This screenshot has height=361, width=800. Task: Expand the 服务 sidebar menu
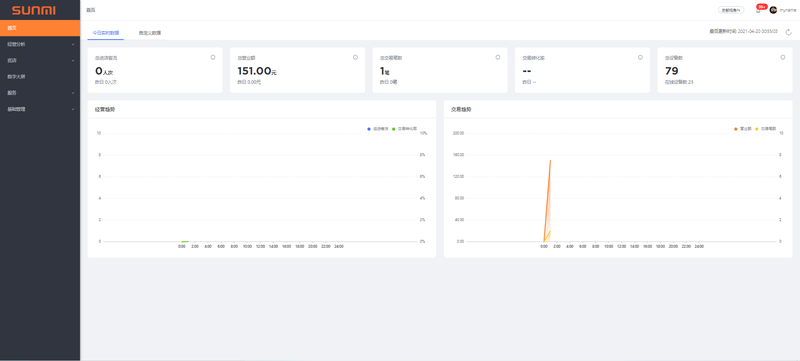coord(40,93)
